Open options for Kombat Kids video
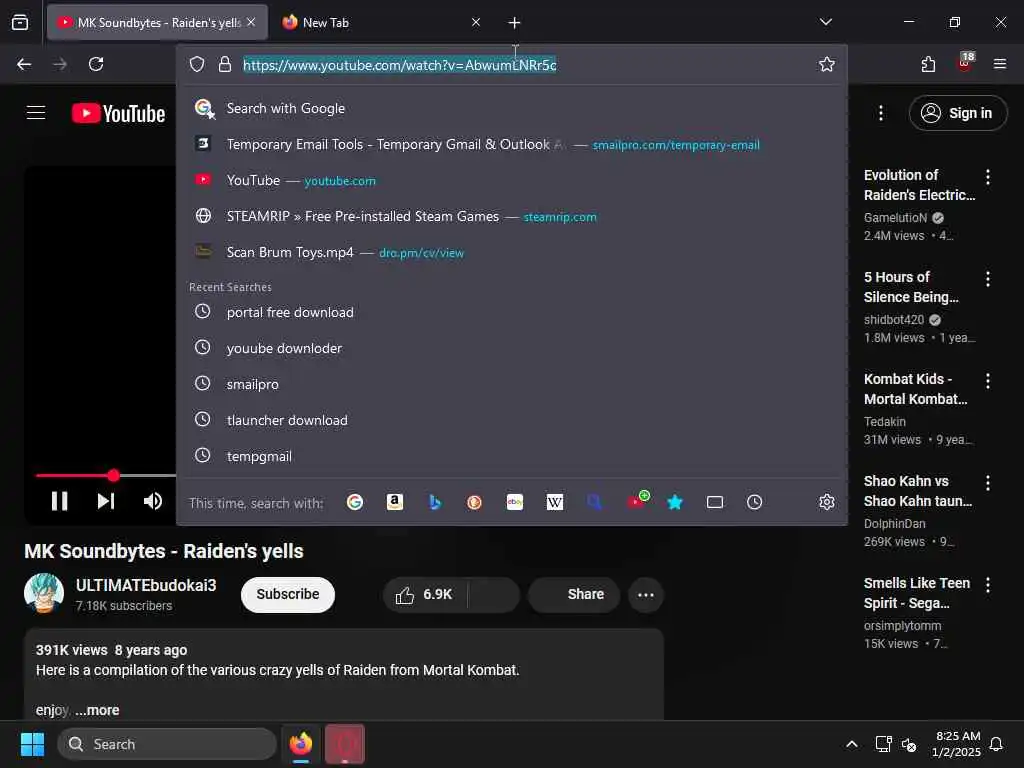 pyautogui.click(x=987, y=381)
